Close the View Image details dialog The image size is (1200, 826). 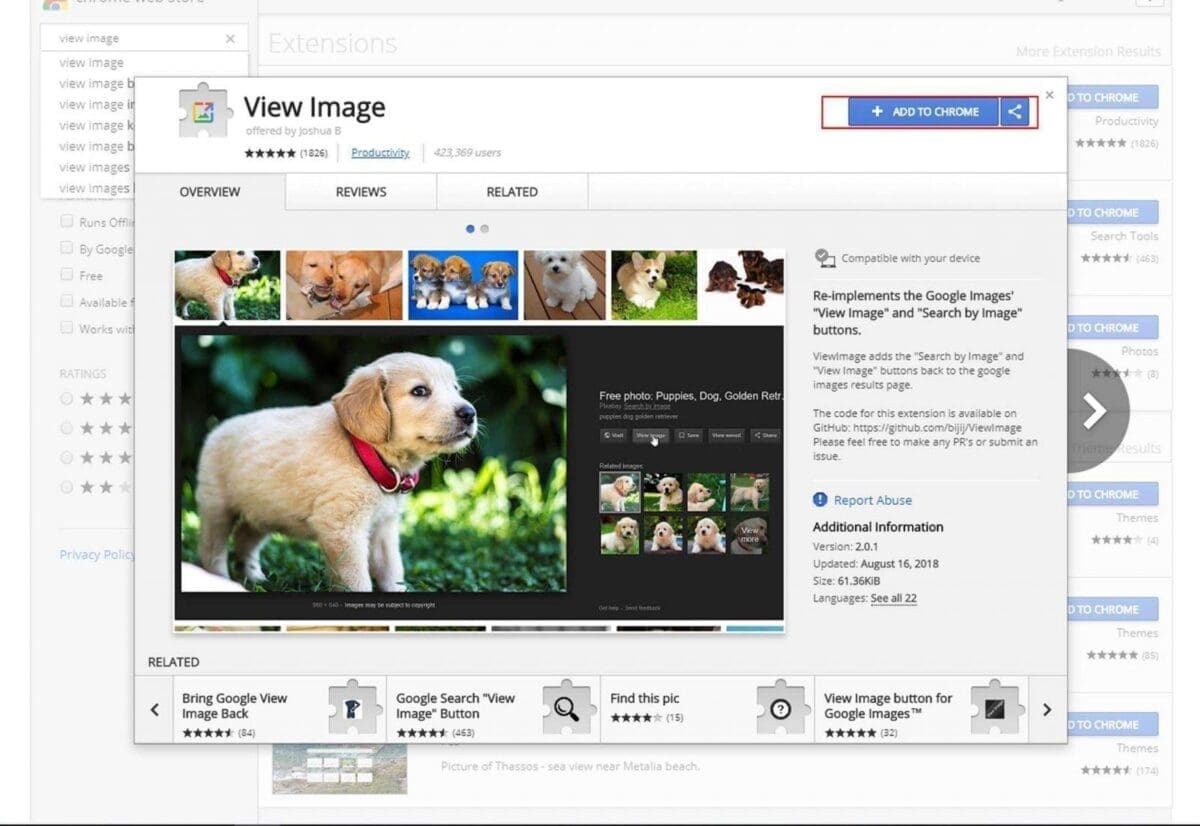[1049, 95]
